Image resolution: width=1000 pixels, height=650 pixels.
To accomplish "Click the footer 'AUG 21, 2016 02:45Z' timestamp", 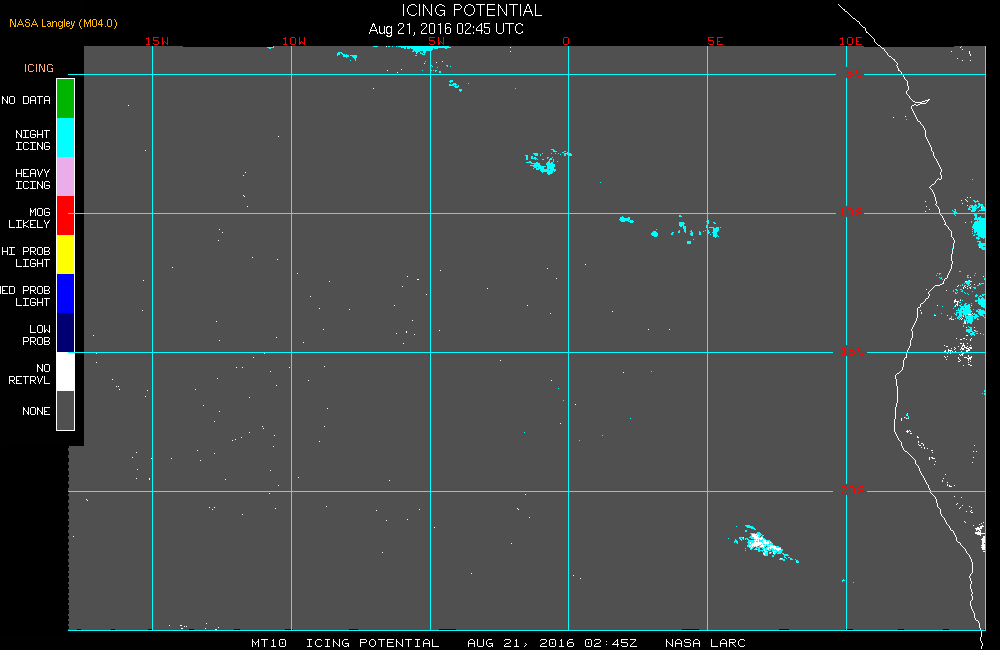I will tap(552, 643).
